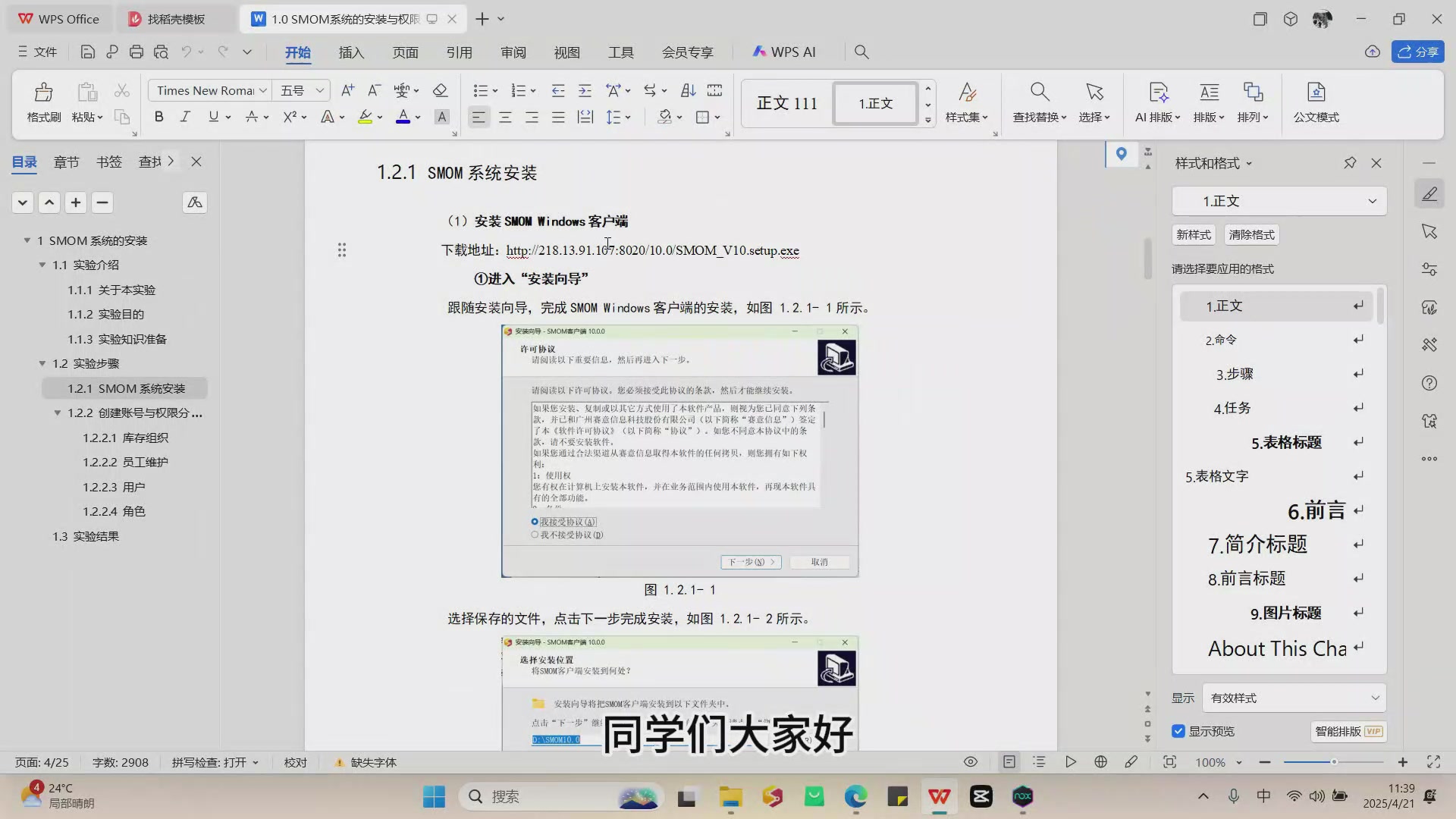Open the 有效样式 display dropdown

click(x=1294, y=698)
